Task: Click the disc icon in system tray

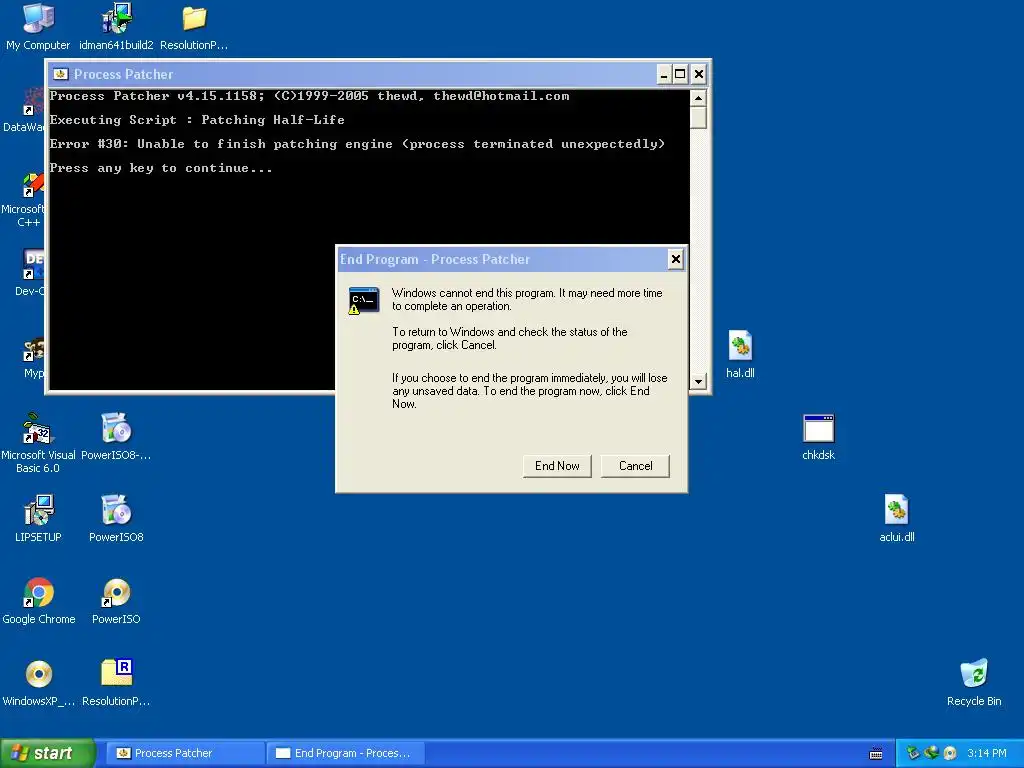Action: tap(950, 753)
